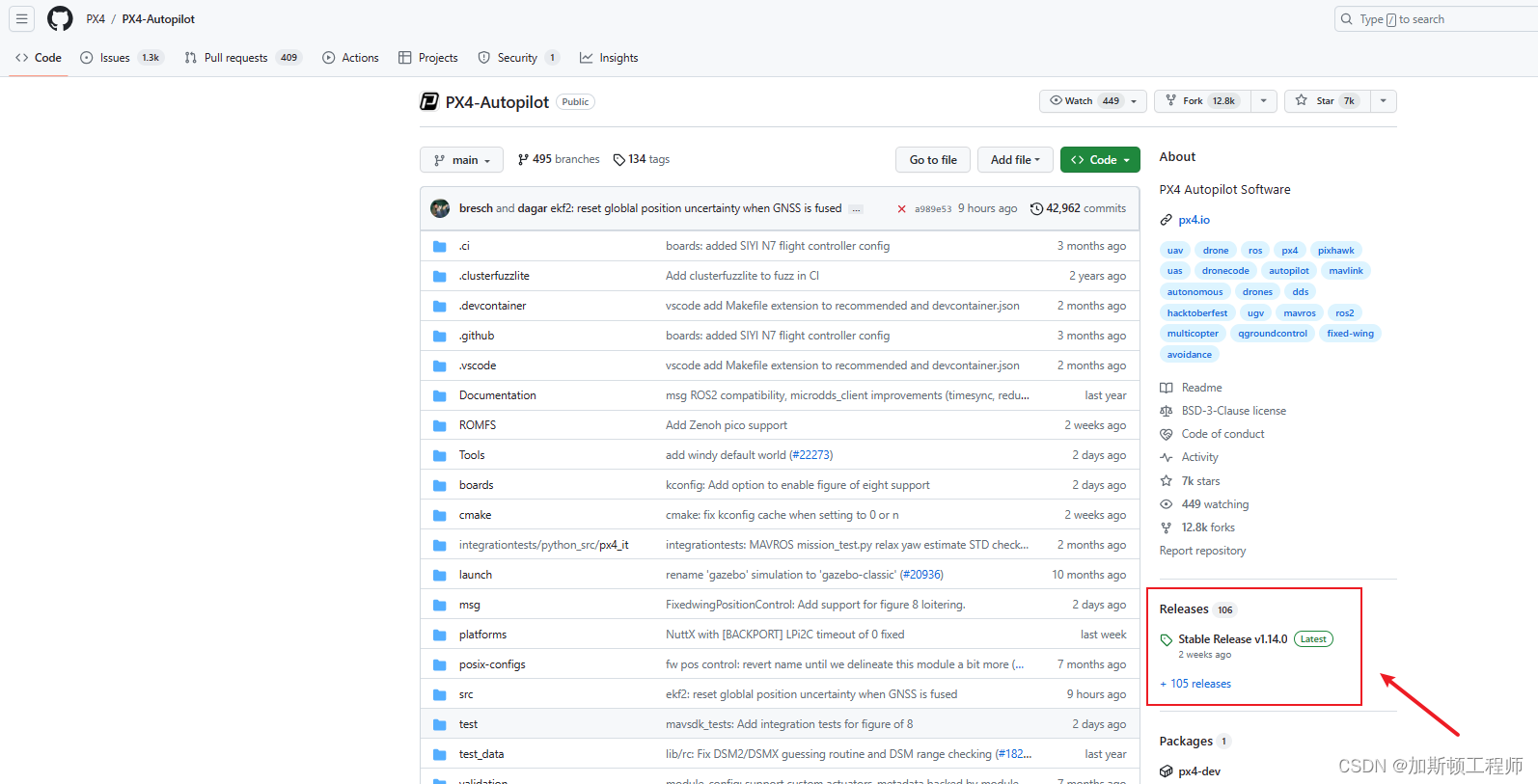The height and width of the screenshot is (784, 1538).
Task: Open the hamburger navigation menu
Action: [x=22, y=18]
